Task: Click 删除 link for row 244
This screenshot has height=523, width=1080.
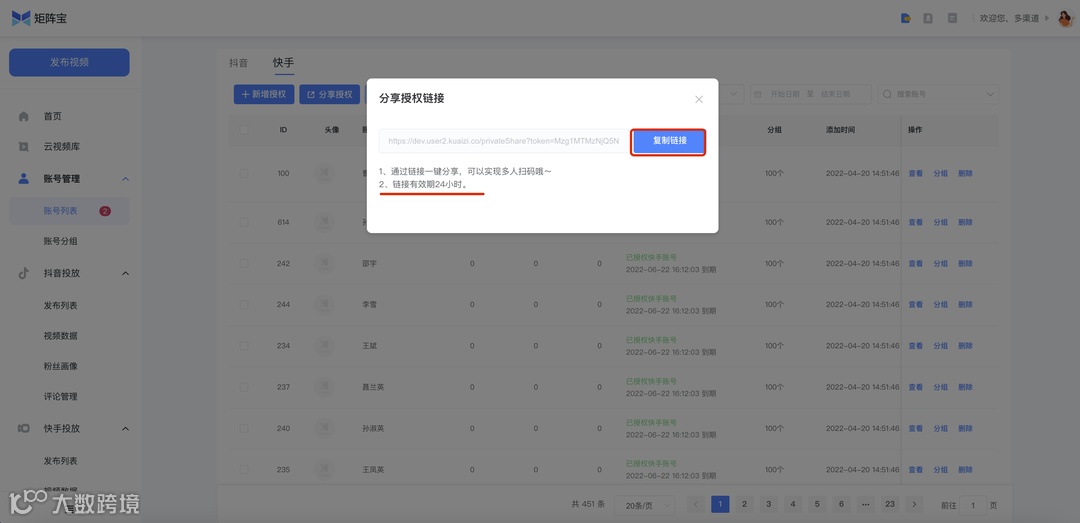Action: (965, 304)
